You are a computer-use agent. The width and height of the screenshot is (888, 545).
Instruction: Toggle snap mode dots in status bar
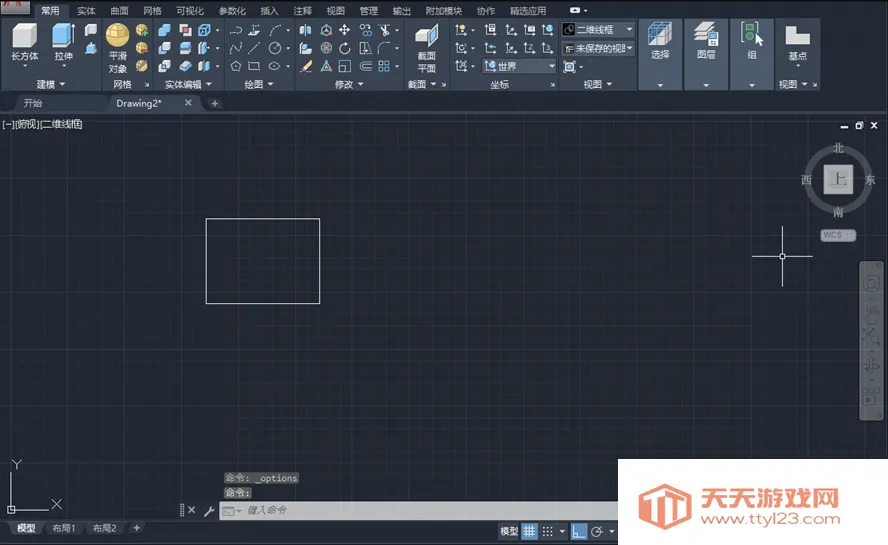point(548,531)
